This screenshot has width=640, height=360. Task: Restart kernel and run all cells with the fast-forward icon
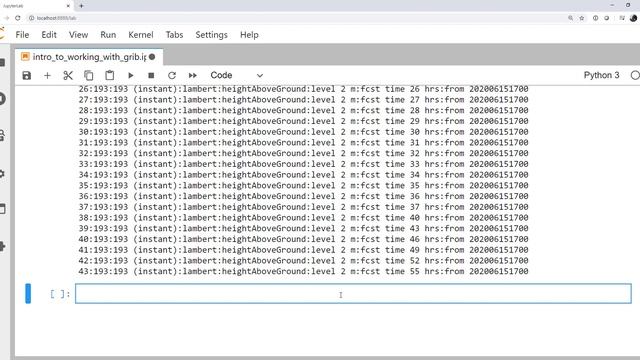click(193, 76)
